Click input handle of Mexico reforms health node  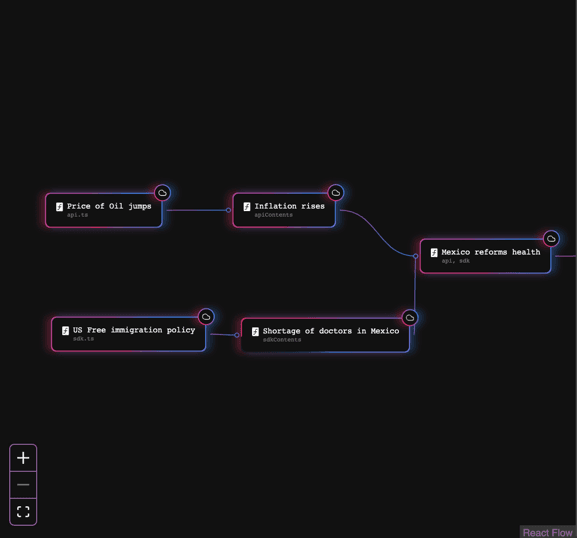coord(415,256)
